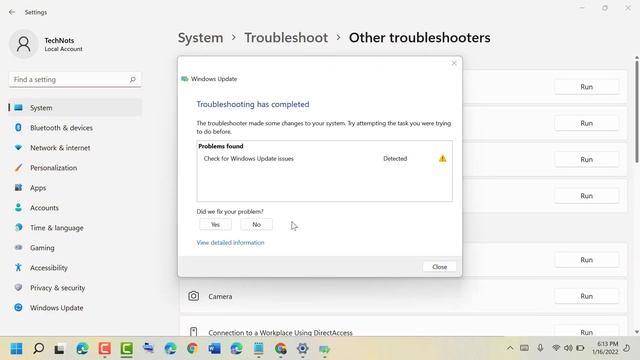This screenshot has height=360, width=640.
Task: Click the troubleshooter icon on the taskbar
Action: [324, 349]
